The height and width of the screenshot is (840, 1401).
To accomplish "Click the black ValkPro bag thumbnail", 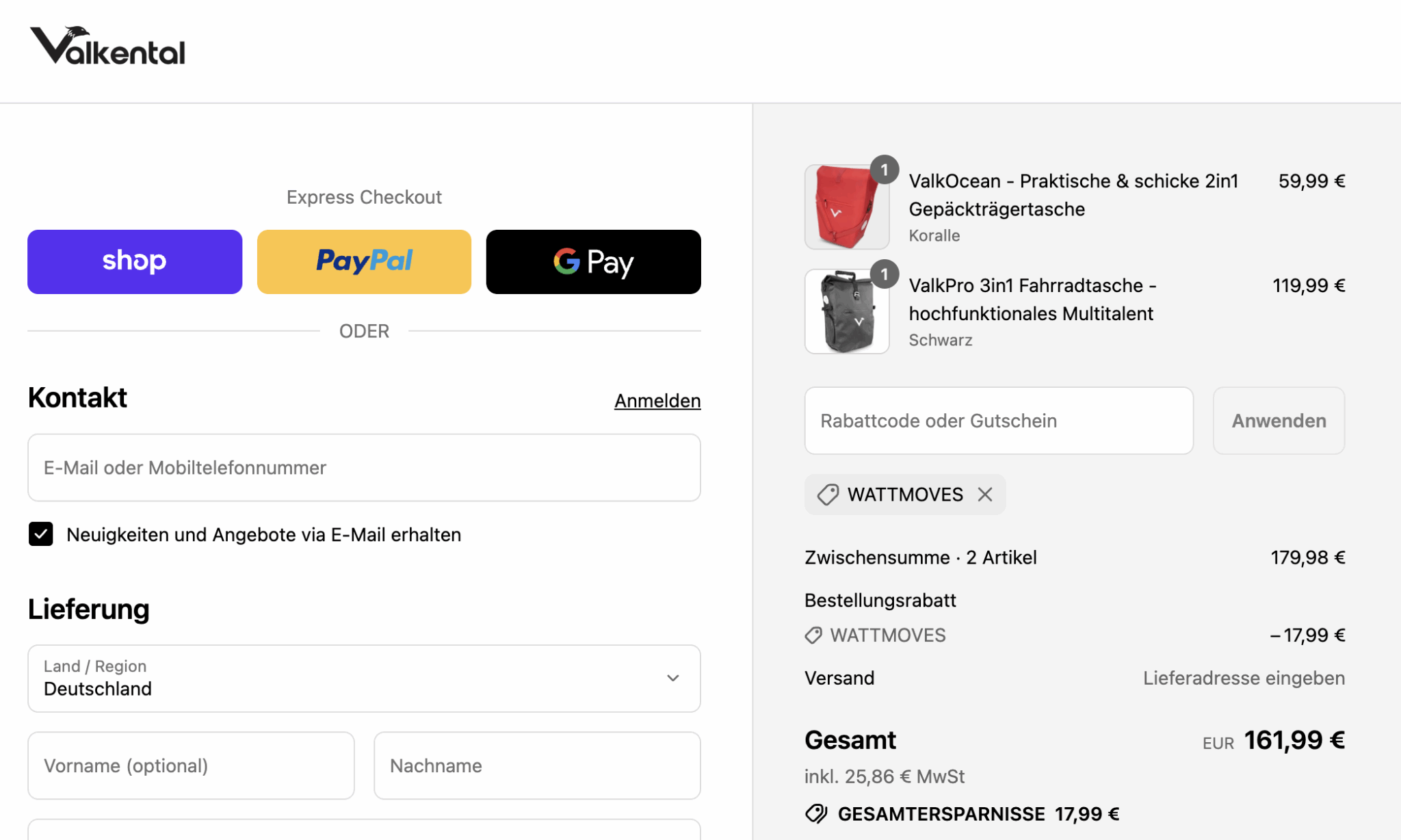I will point(847,311).
